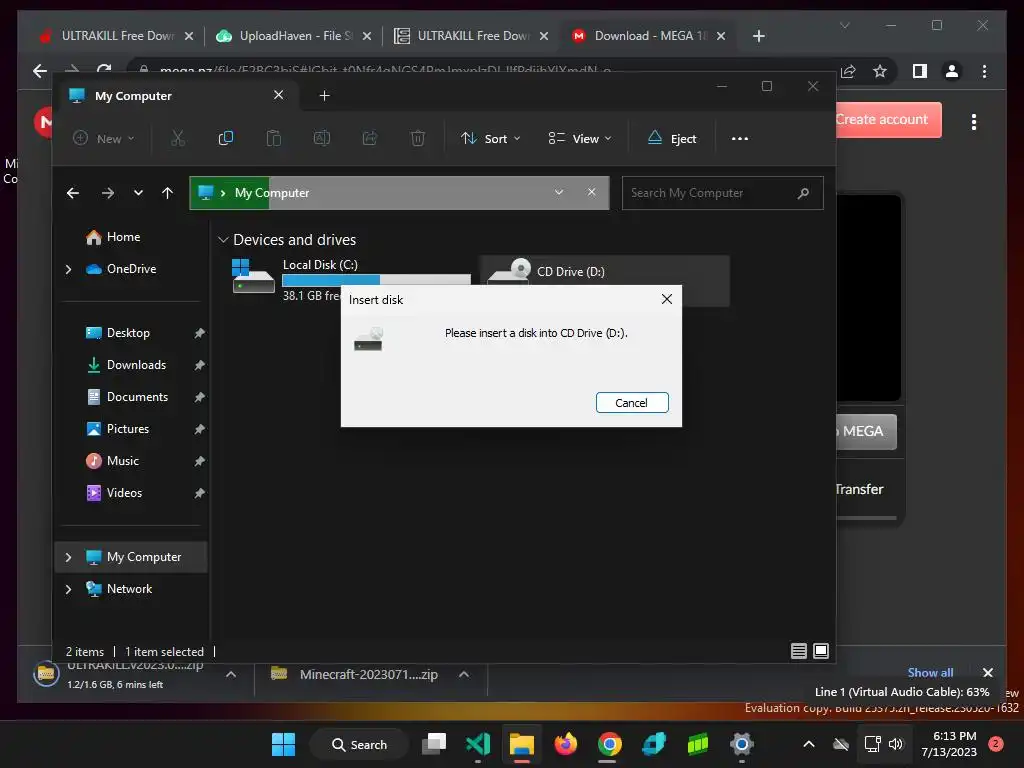
Task: Click Create account on MEGA page
Action: pyautogui.click(x=888, y=120)
